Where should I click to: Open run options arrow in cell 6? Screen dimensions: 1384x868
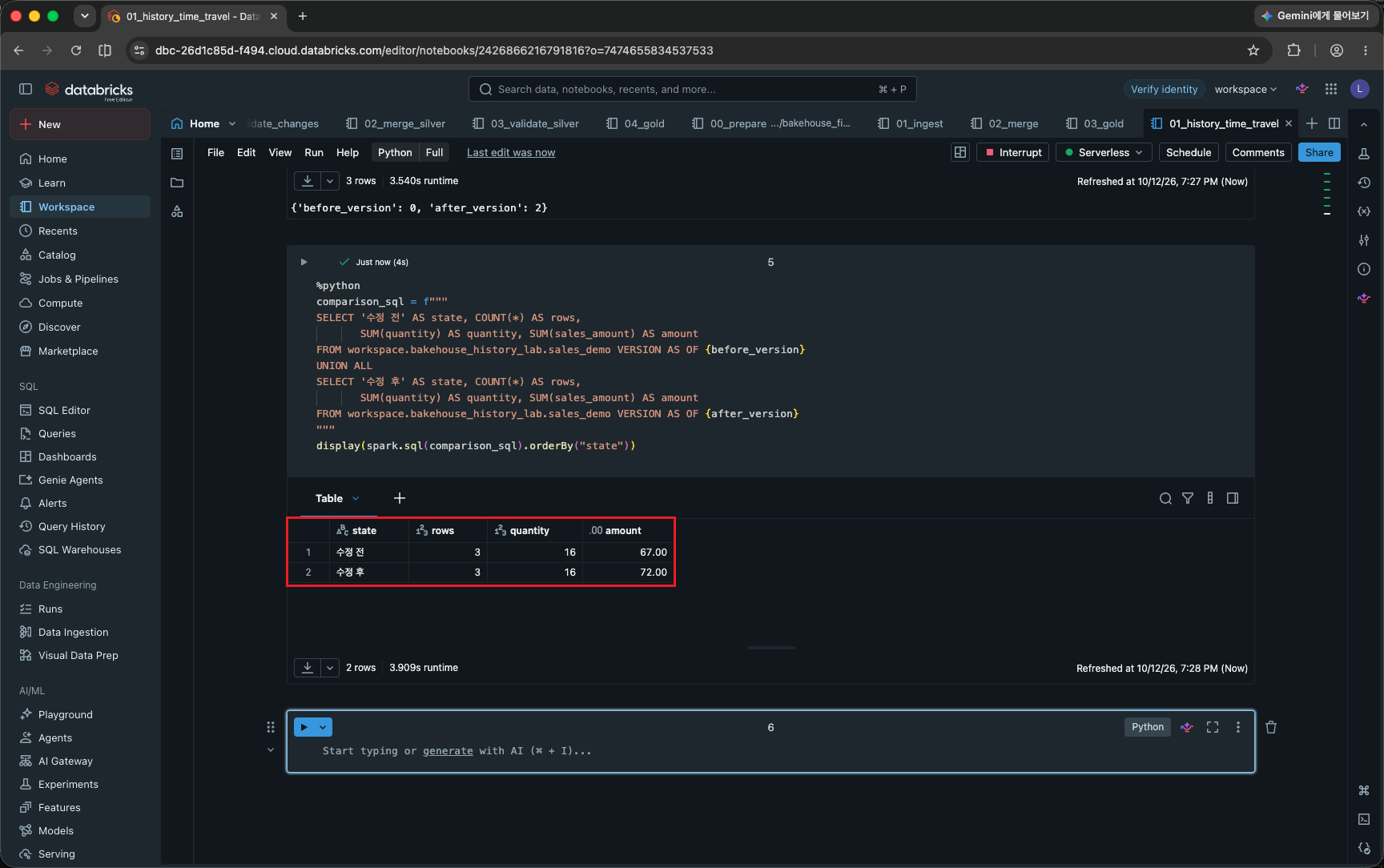click(323, 727)
